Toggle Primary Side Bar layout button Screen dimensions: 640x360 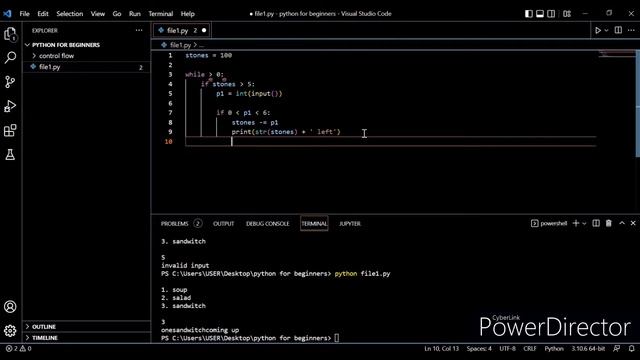(529, 14)
